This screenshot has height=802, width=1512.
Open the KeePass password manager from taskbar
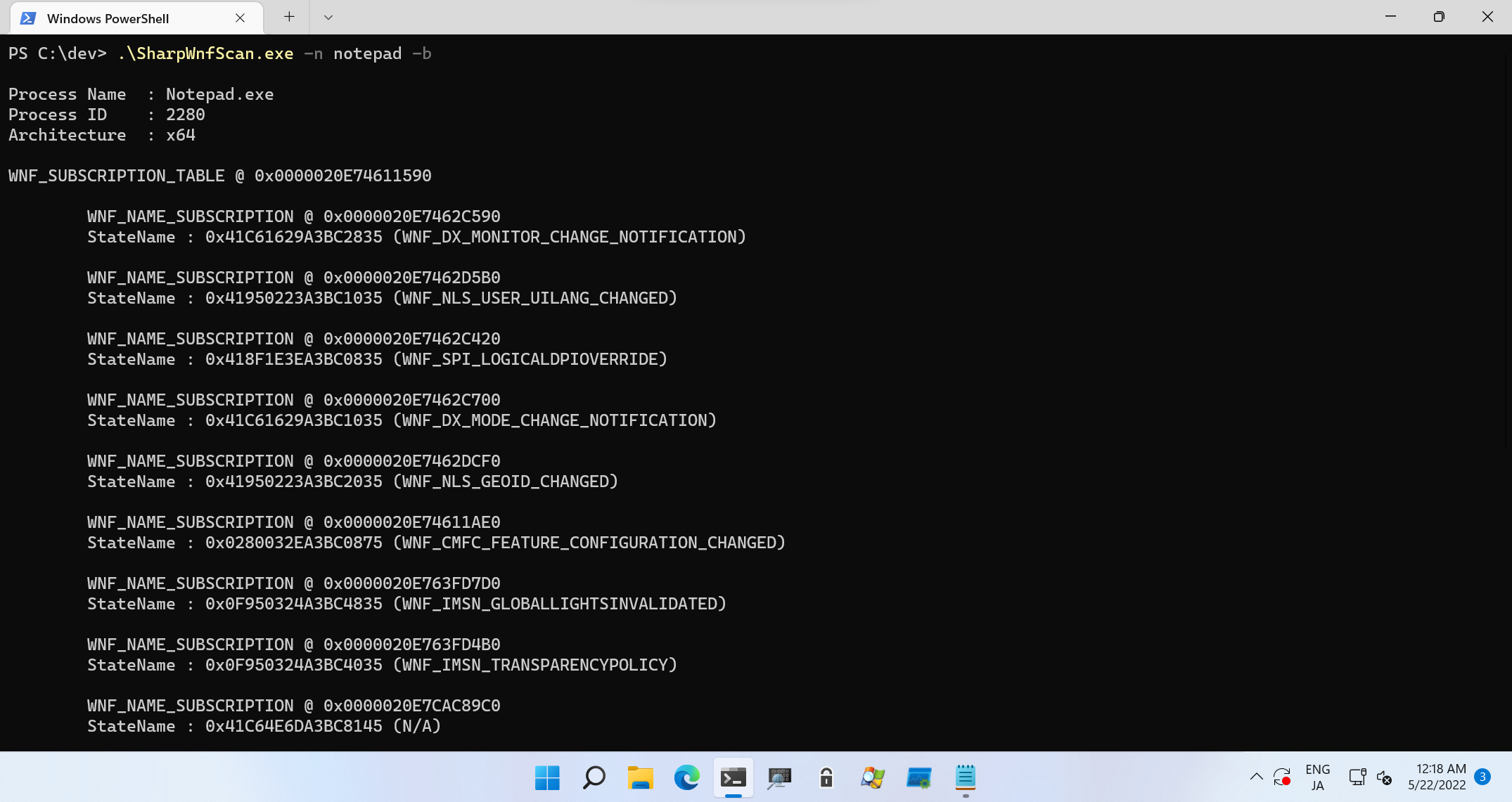click(826, 778)
